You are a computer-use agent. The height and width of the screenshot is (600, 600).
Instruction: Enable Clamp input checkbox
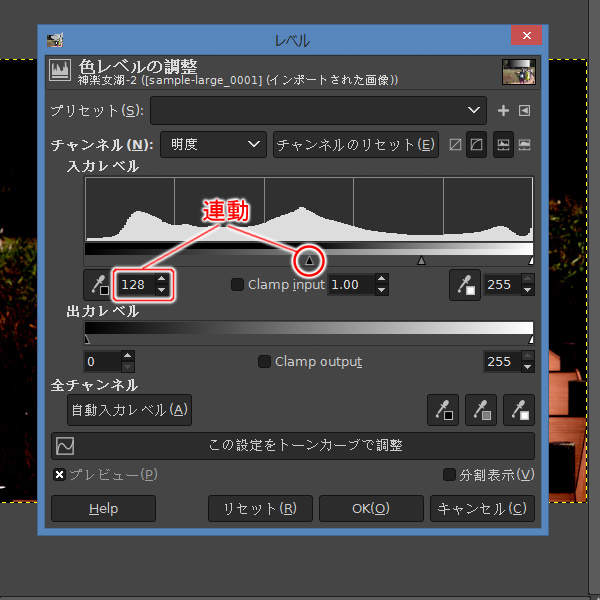point(237,284)
